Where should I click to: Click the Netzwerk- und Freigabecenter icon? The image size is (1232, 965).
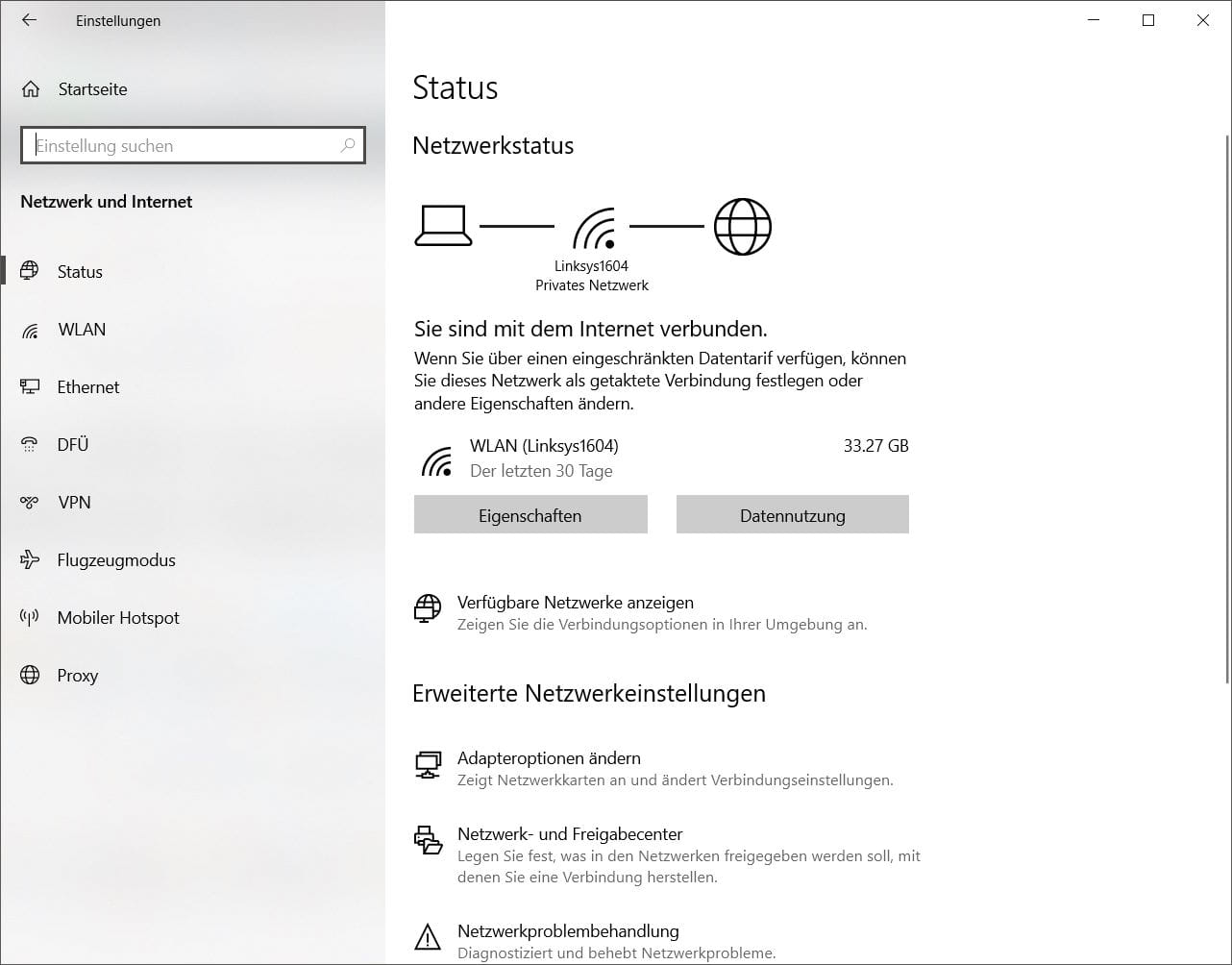[428, 840]
